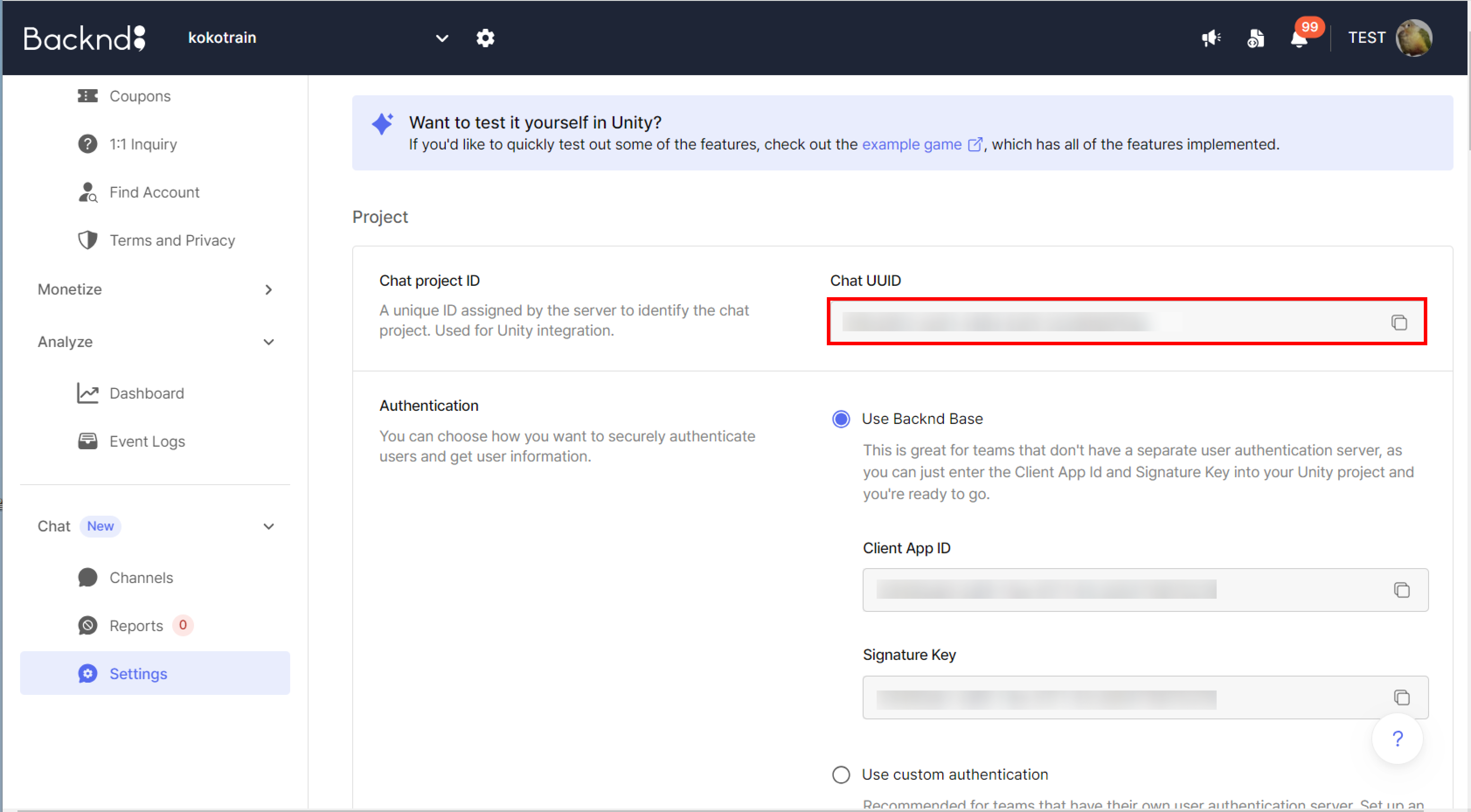The width and height of the screenshot is (1471, 812).
Task: Click the Analyze label
Action: click(65, 342)
